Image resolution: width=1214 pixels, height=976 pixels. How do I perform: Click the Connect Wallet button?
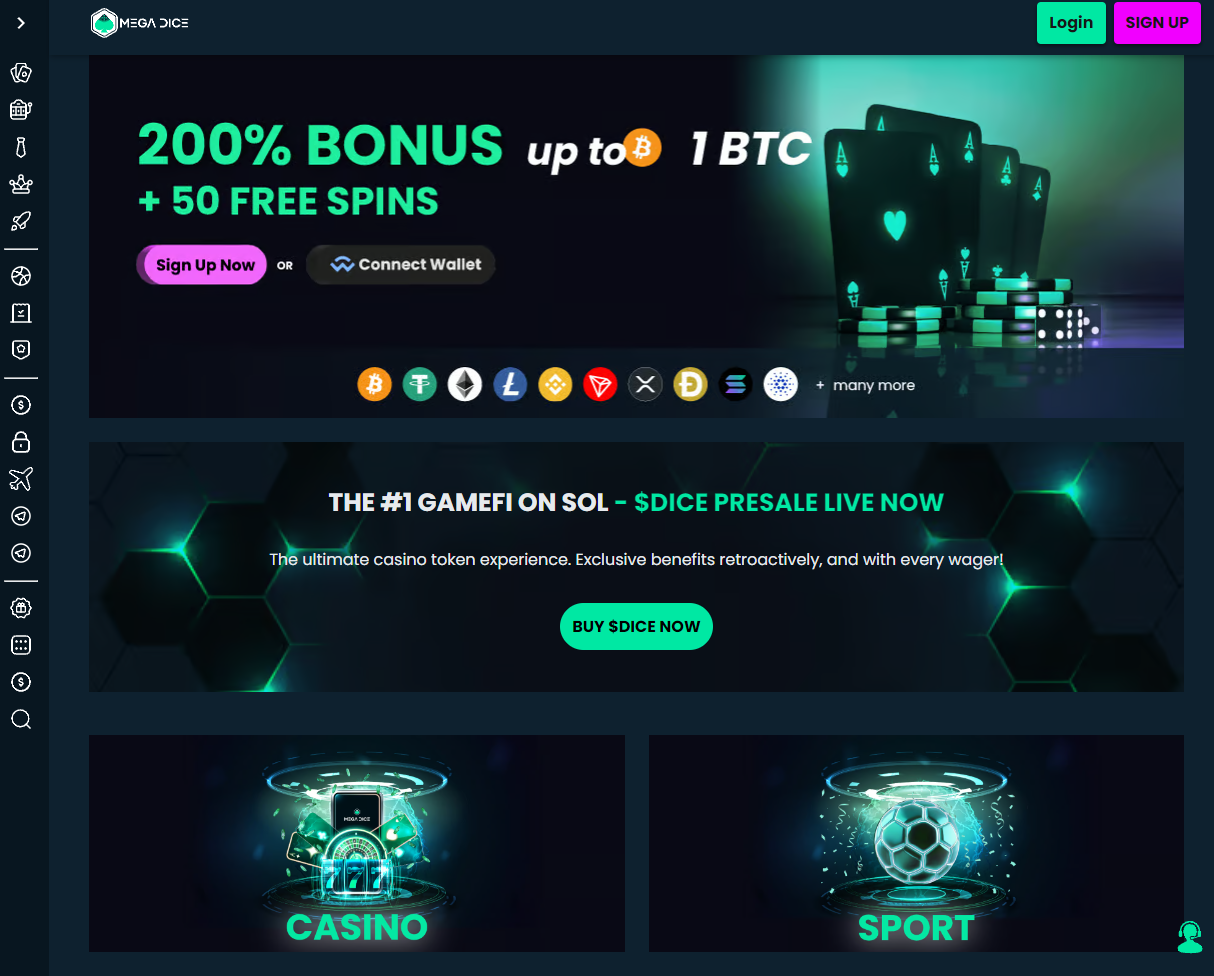coord(401,265)
